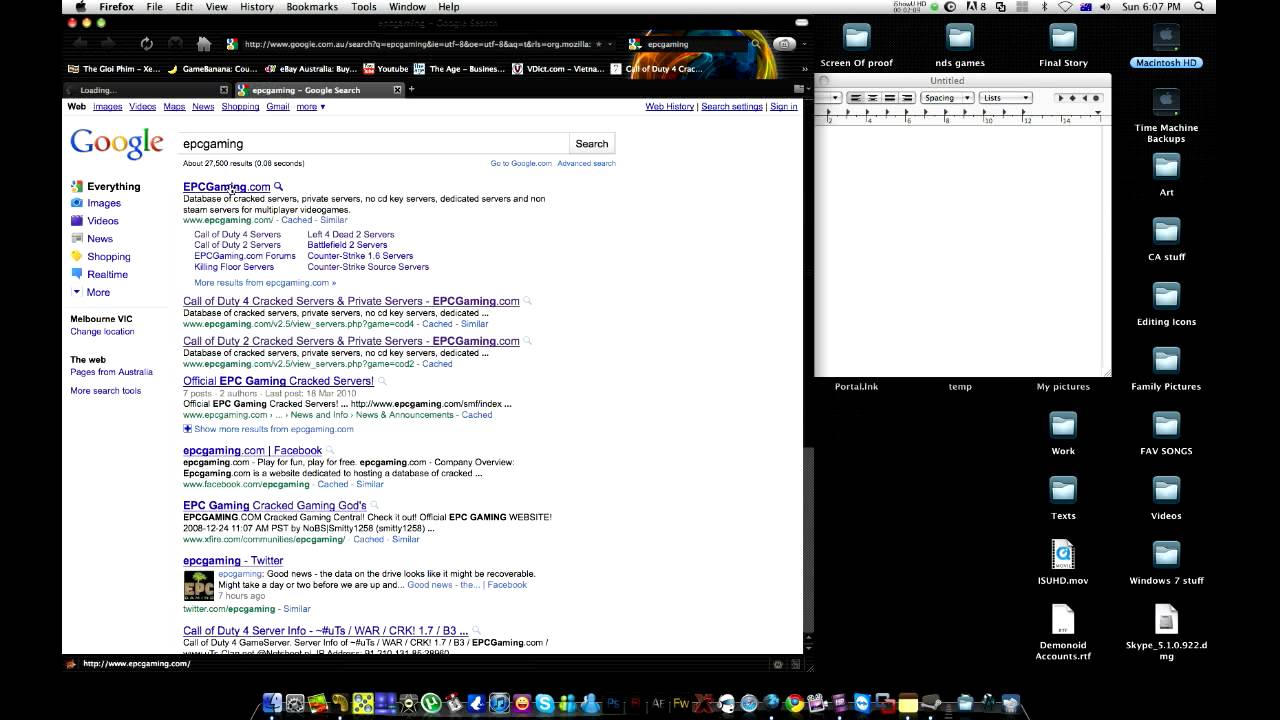Select align right in Untitled TextEdit window
The height and width of the screenshot is (720, 1280).
[907, 98]
